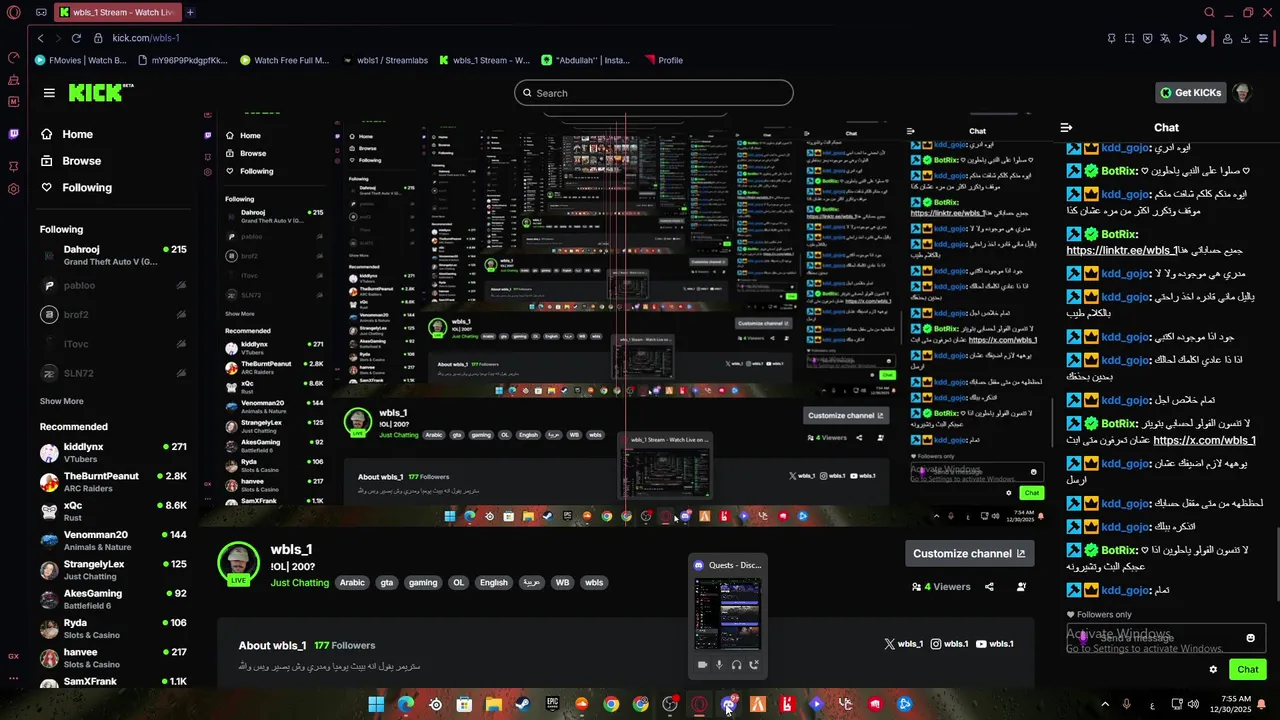Expand Show More under Following
This screenshot has width=1280, height=720.
pyautogui.click(x=61, y=401)
